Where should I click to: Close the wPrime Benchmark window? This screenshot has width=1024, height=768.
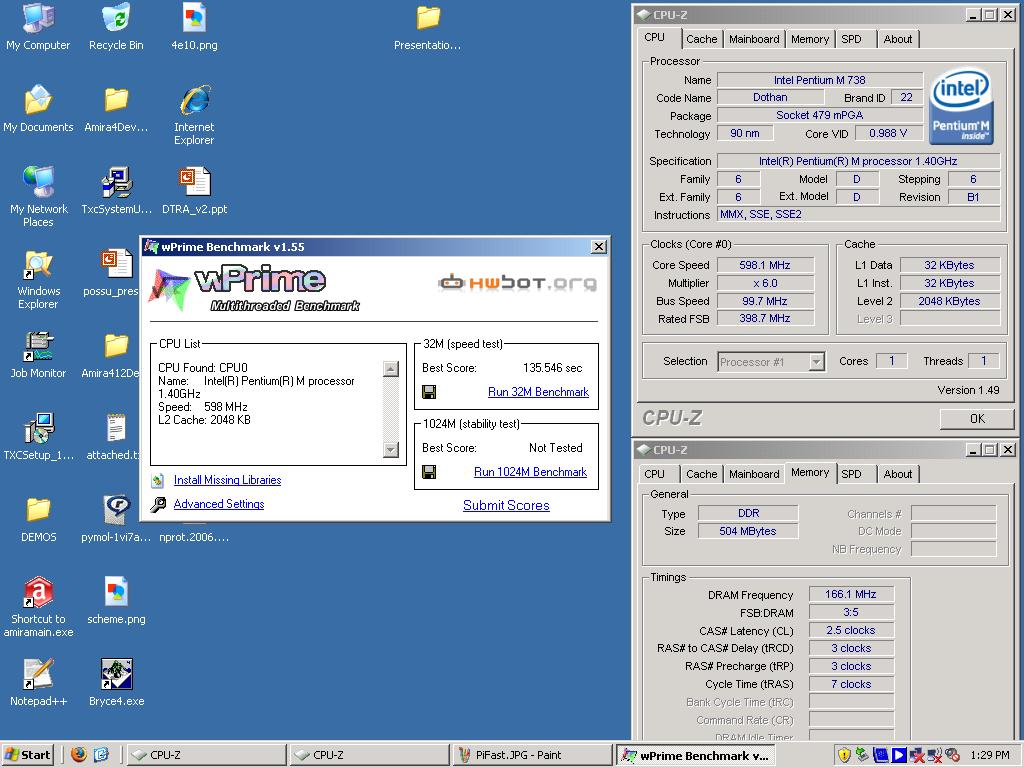point(599,247)
